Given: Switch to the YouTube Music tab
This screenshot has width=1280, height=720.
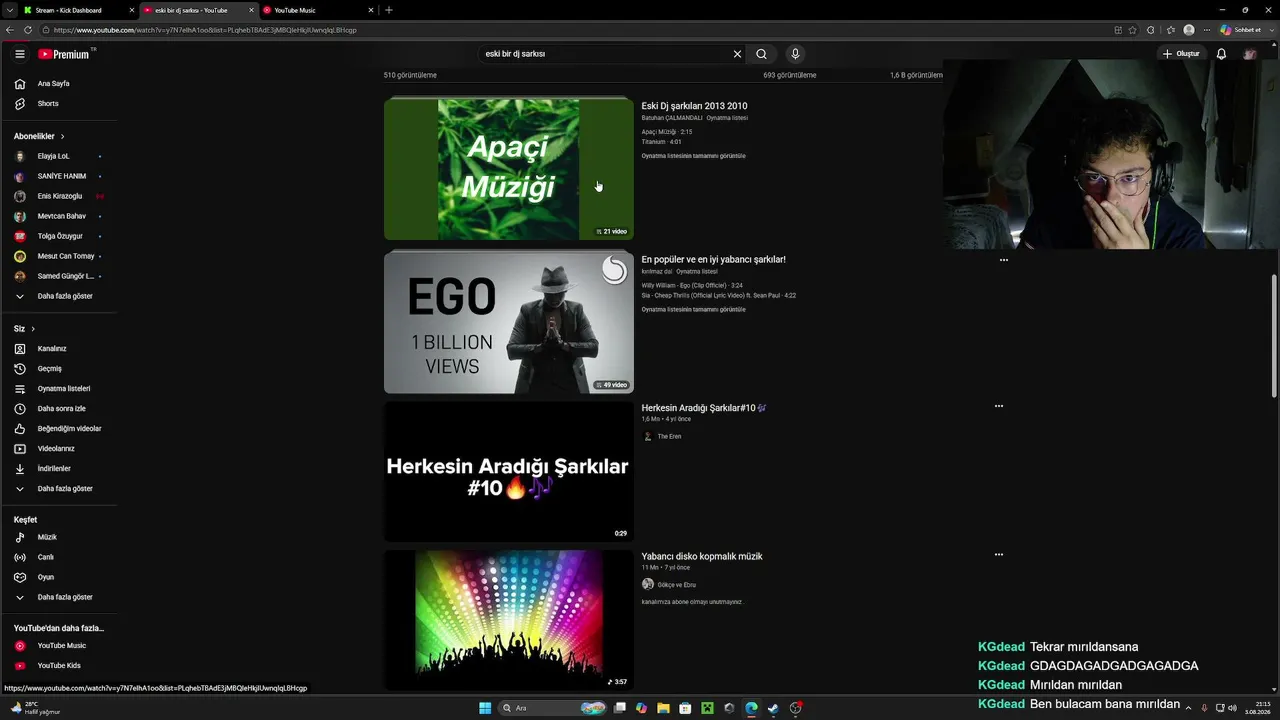Looking at the screenshot, I should 316,10.
